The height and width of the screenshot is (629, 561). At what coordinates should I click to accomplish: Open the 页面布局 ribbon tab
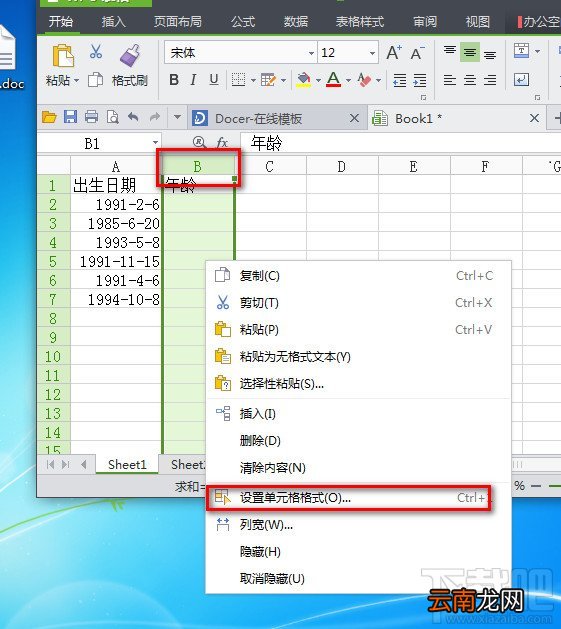178,22
